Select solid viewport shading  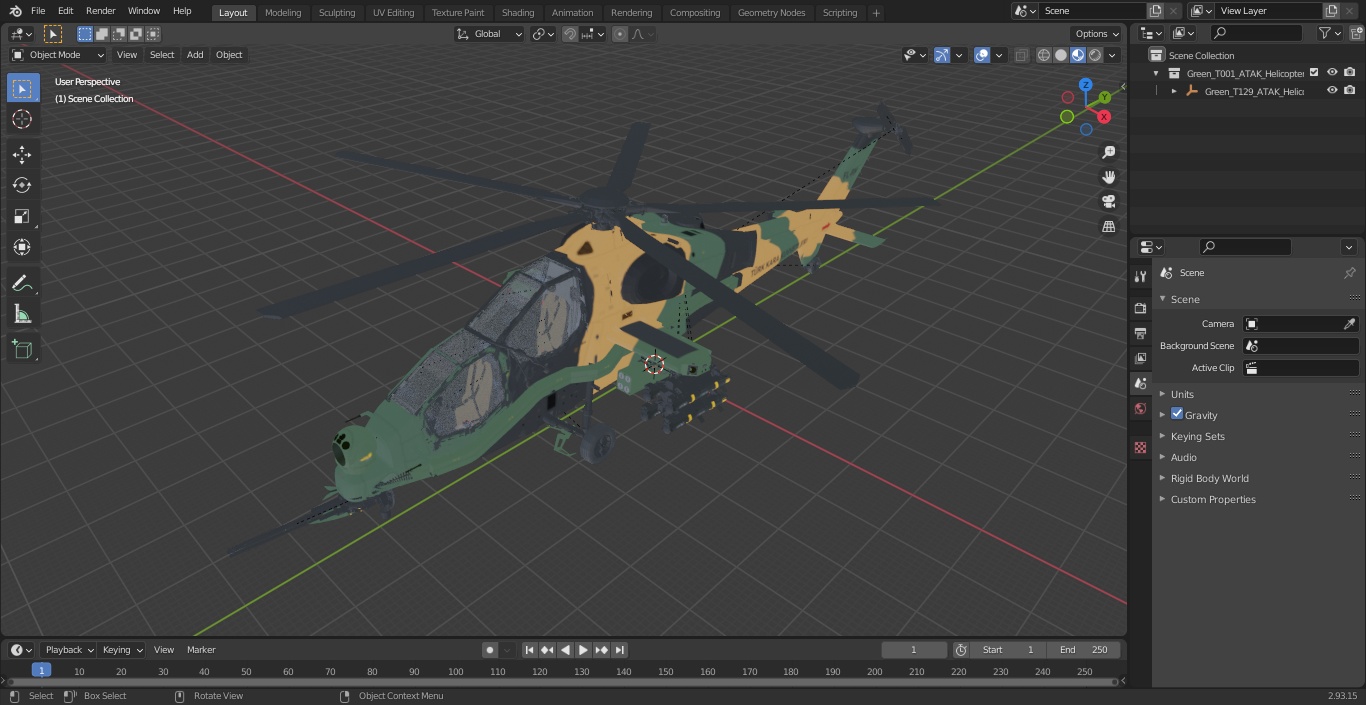[1061, 55]
